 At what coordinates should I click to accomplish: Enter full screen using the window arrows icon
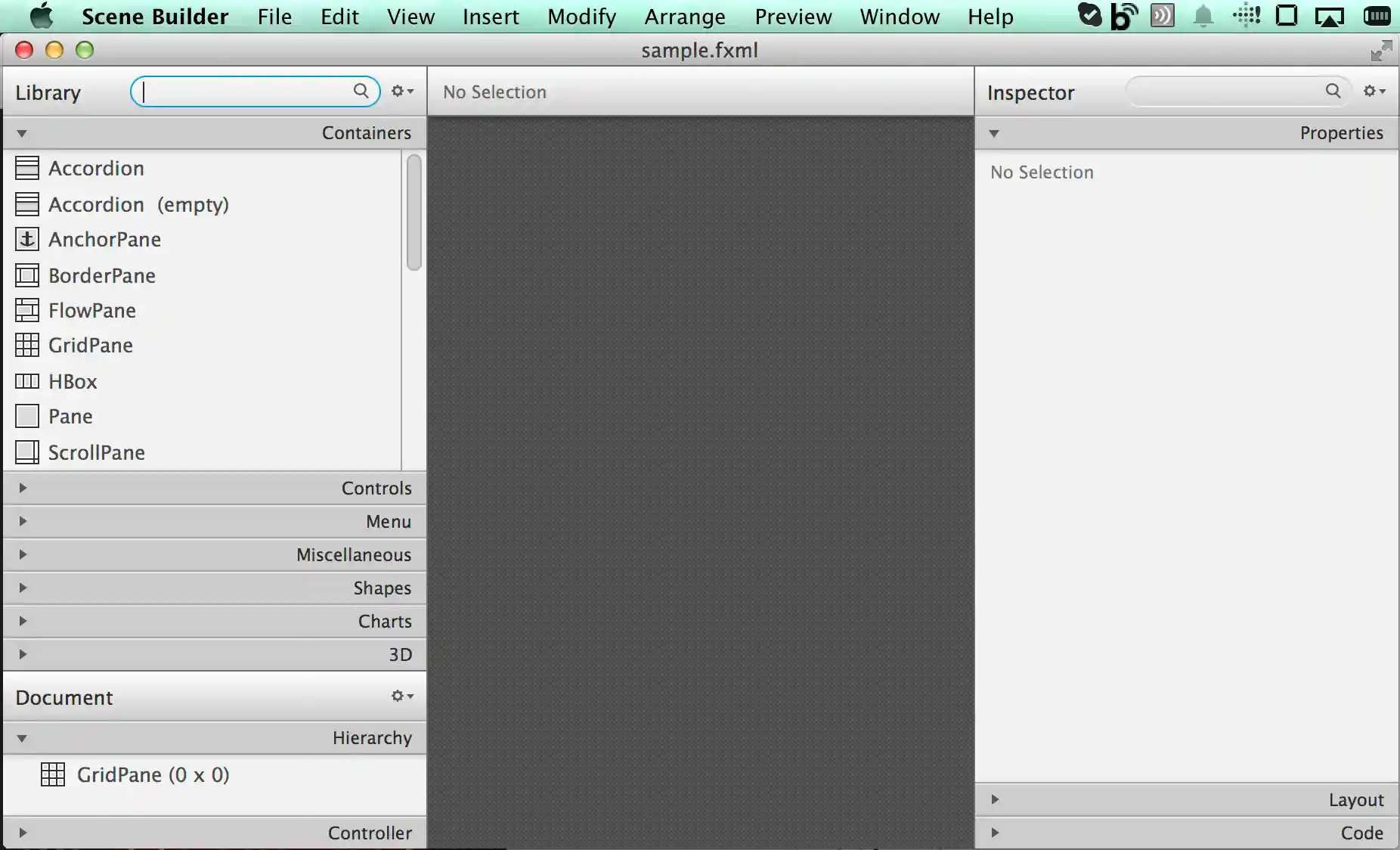click(x=1381, y=51)
